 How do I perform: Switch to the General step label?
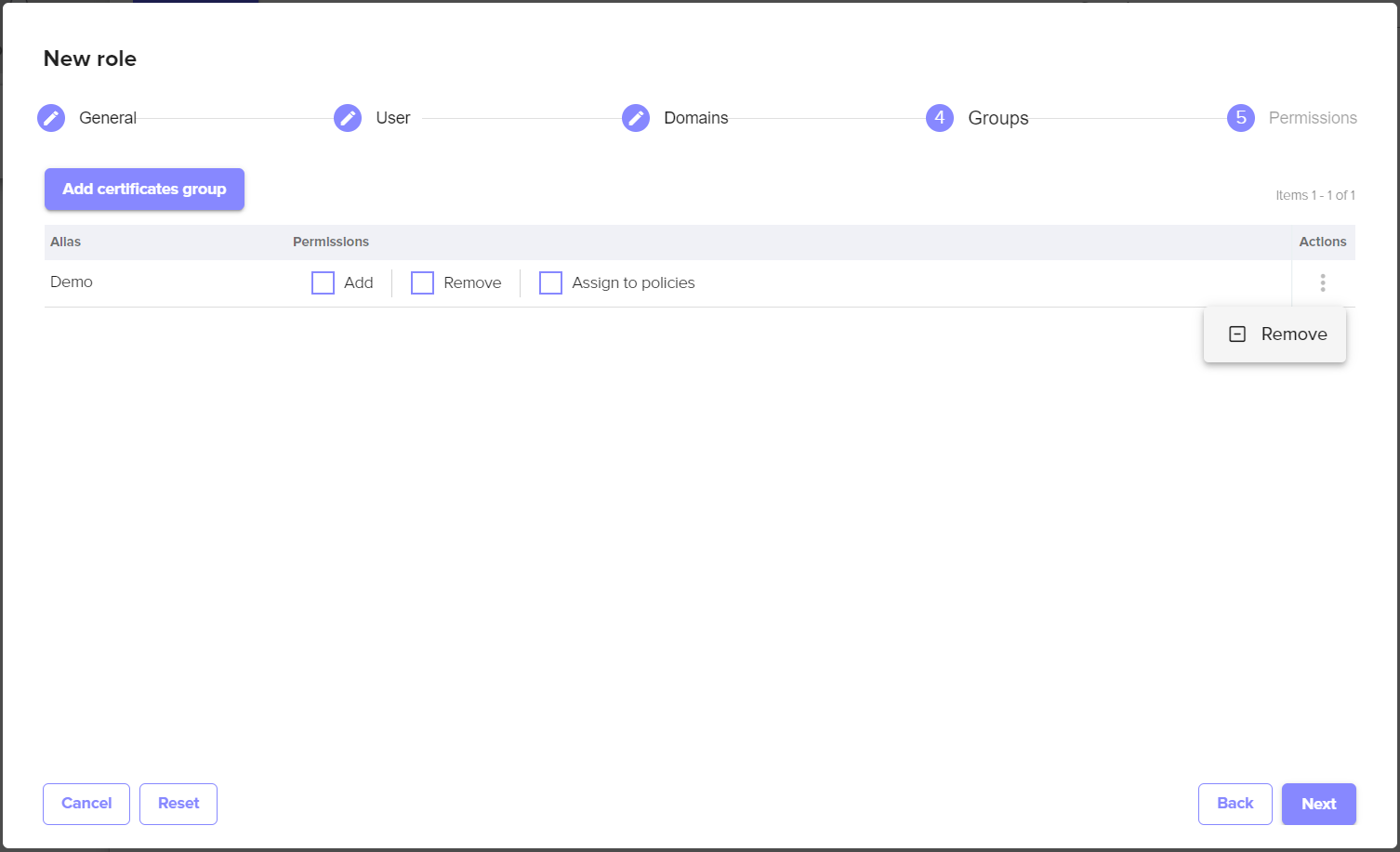108,118
